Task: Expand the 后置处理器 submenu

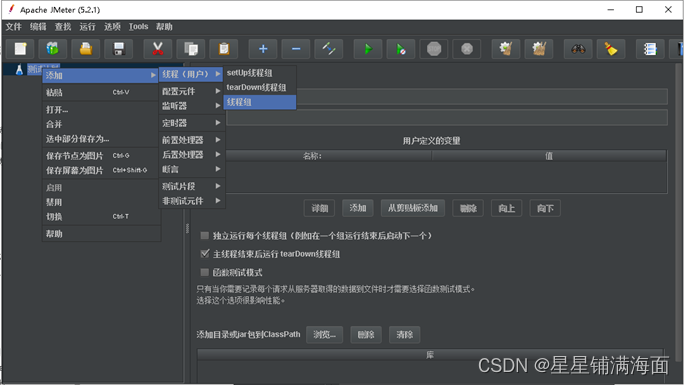Action: click(191, 154)
